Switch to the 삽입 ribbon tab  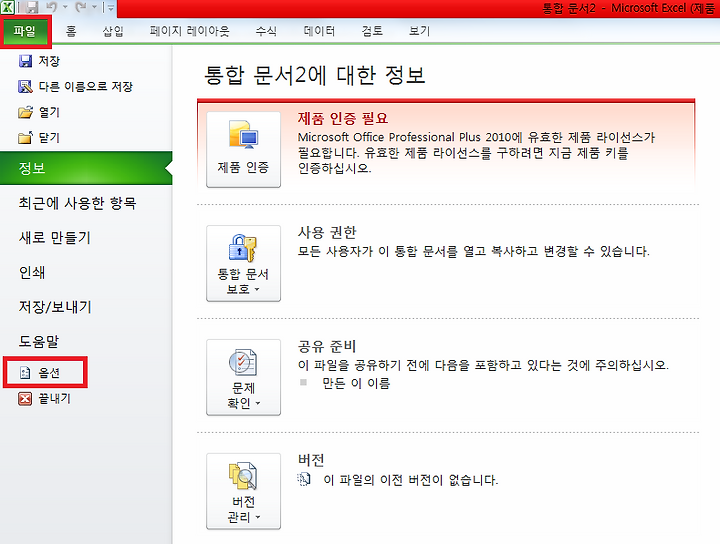pyautogui.click(x=113, y=31)
